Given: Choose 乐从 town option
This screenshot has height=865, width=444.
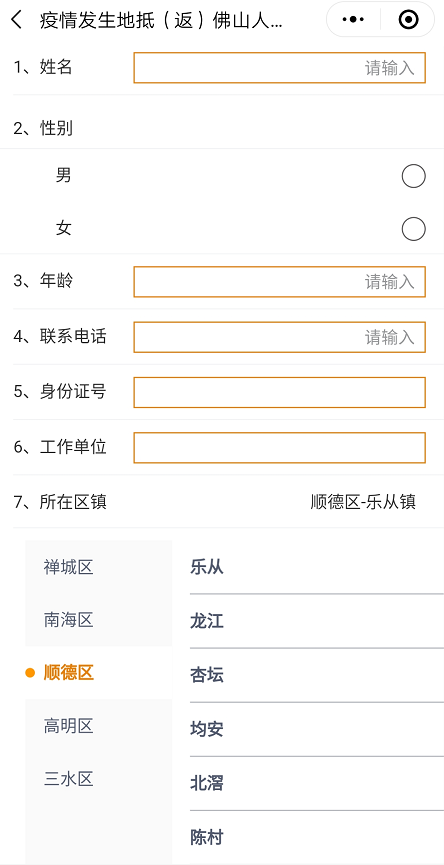Looking at the screenshot, I should (x=317, y=567).
